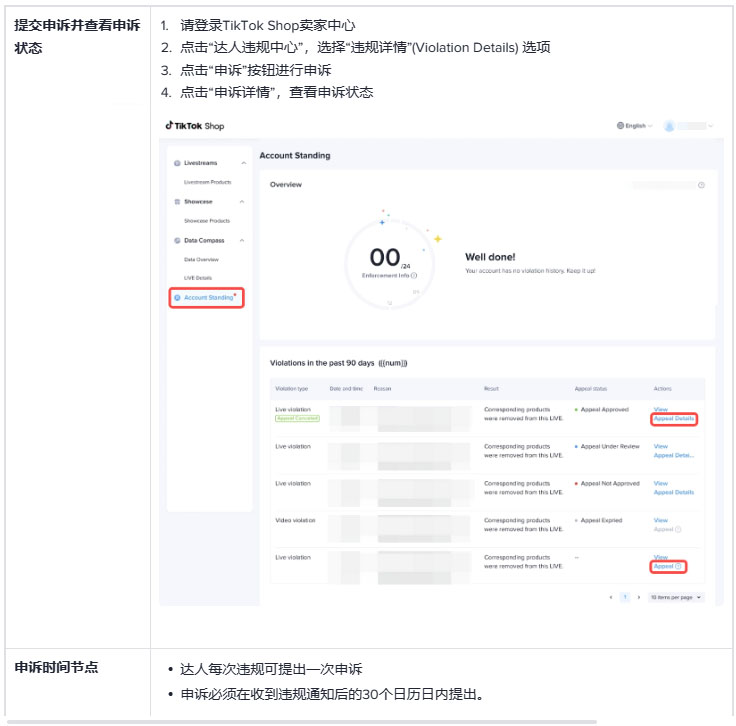Click the Livestreams sidebar icon
736x726 pixels.
tap(177, 163)
